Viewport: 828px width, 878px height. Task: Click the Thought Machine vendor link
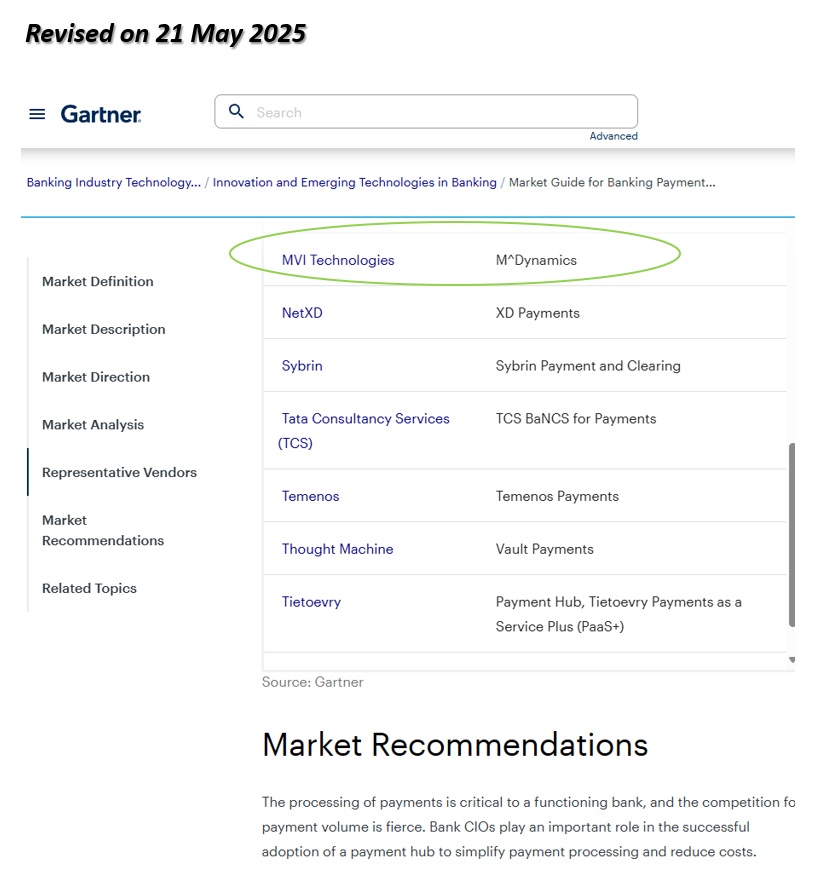[337, 549]
